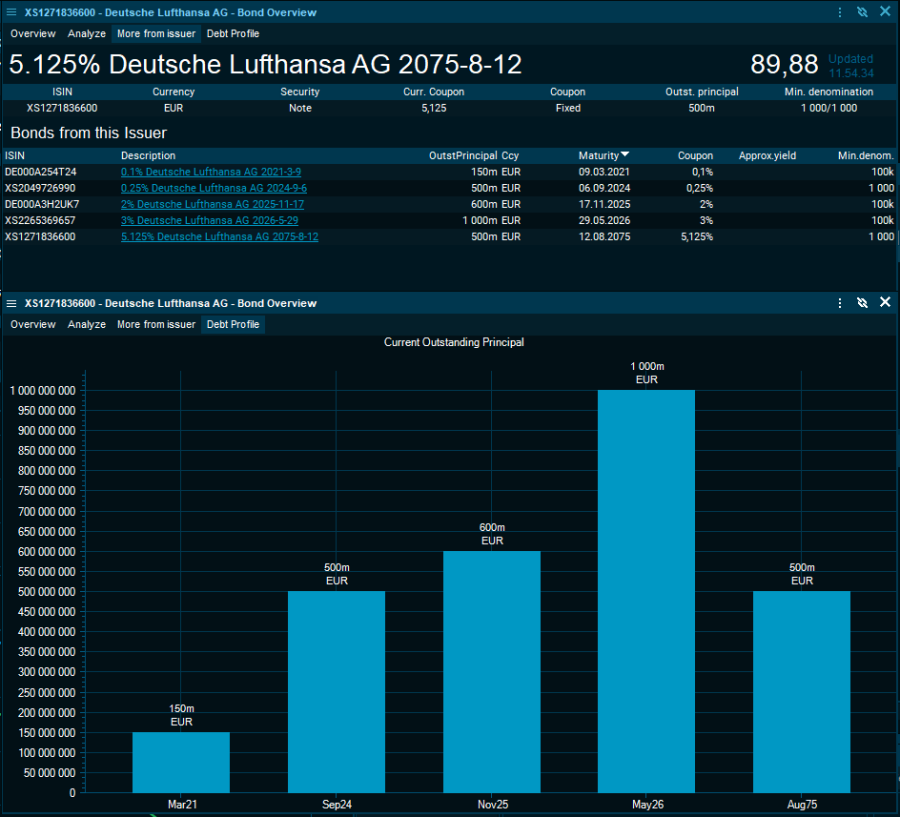Screen dimensions: 900x817
Task: Open the hamburger menu in lower panel
Action: (x=11, y=303)
